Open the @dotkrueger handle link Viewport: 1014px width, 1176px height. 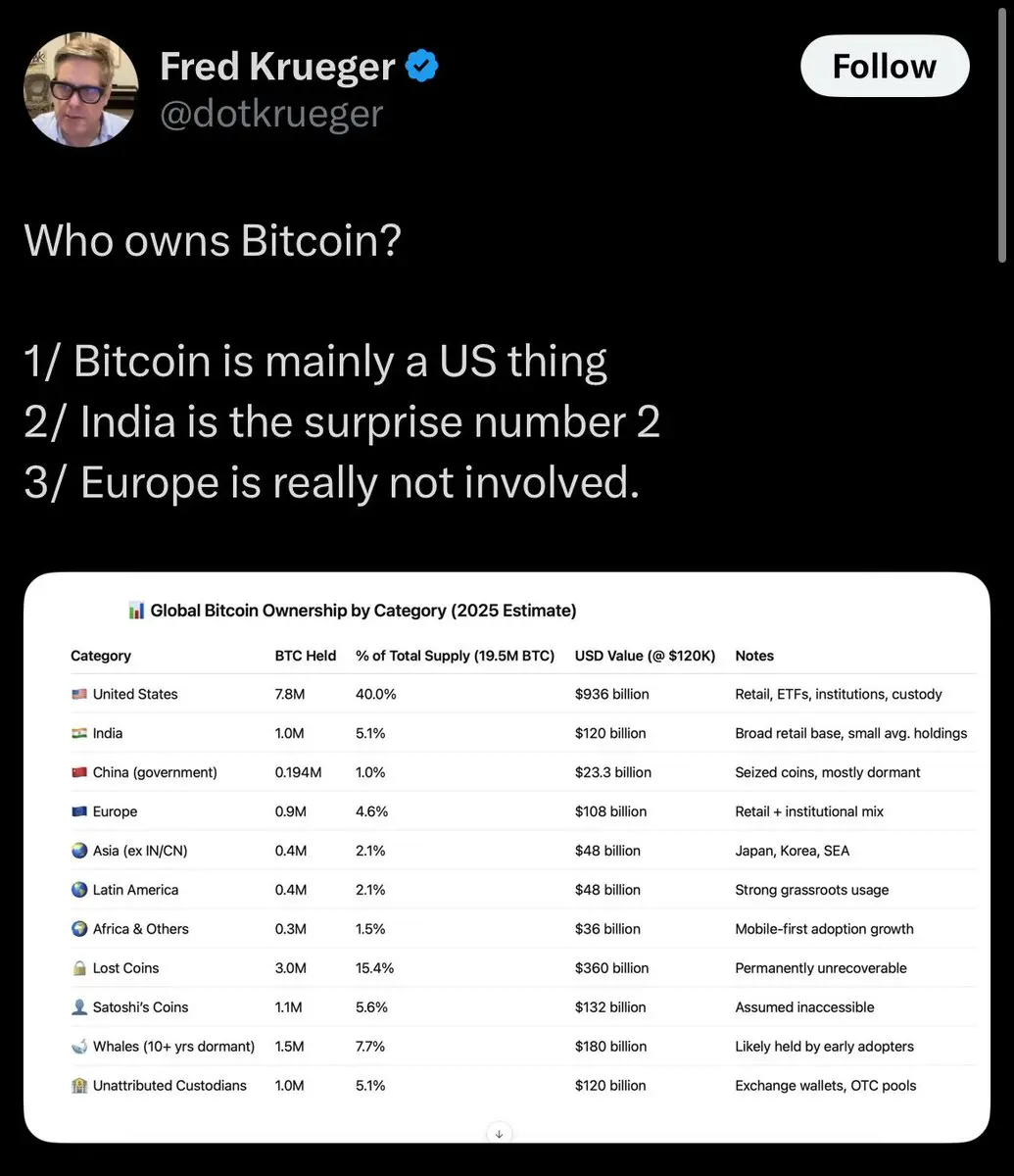tap(271, 114)
